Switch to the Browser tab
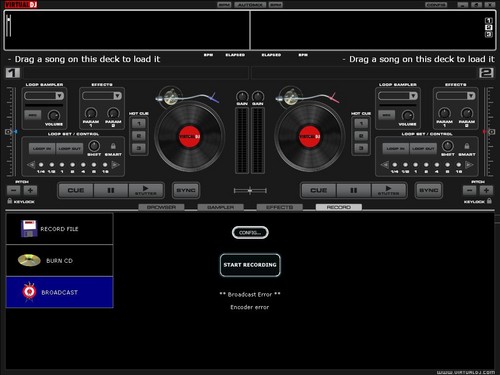Screen dimensions: 500x375 coord(161,207)
